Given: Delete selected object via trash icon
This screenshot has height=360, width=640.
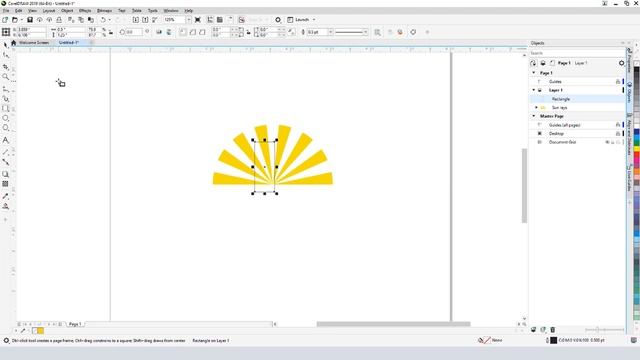Looking at the screenshot, I should (x=553, y=329).
